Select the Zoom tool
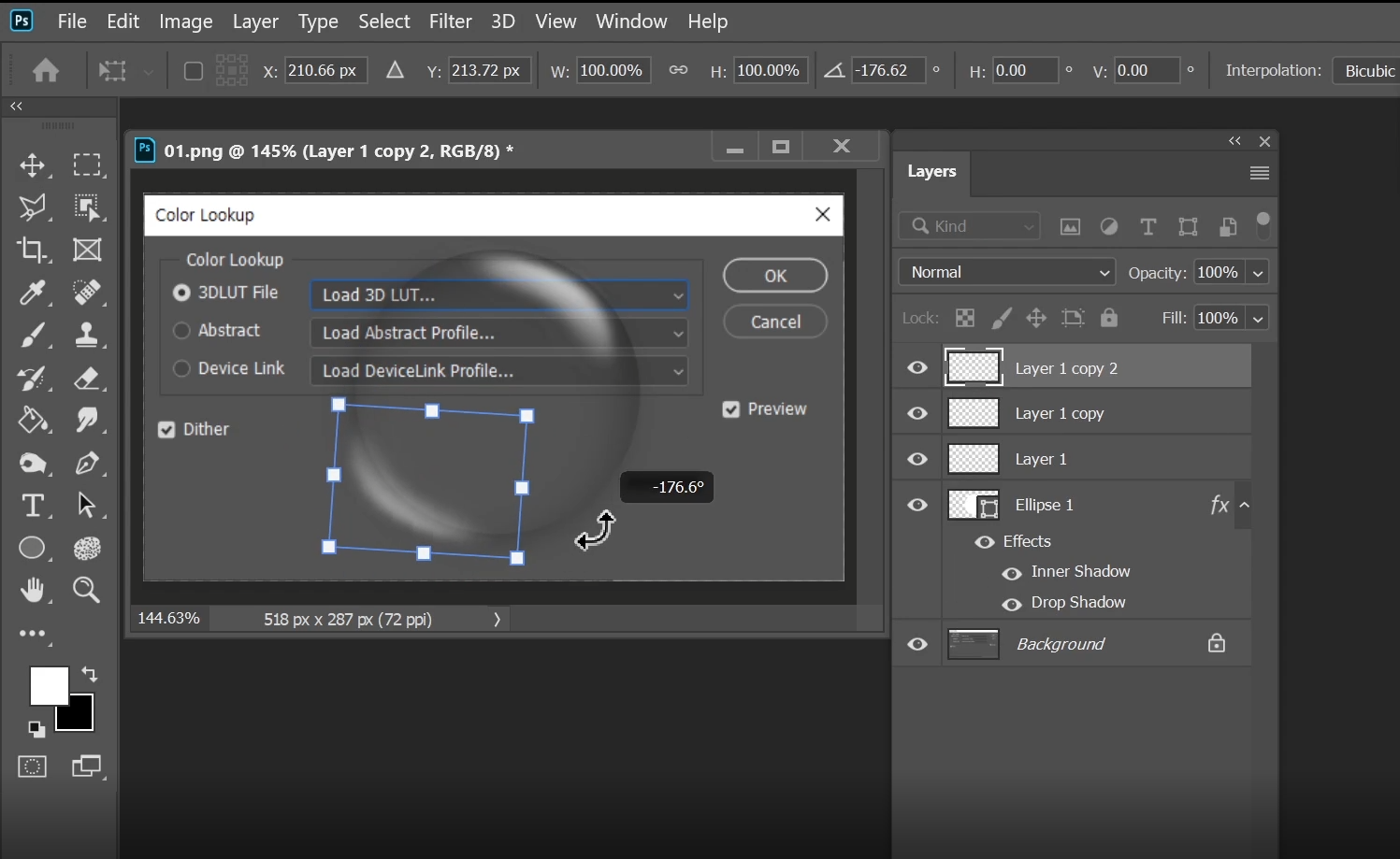Image resolution: width=1400 pixels, height=859 pixels. [x=87, y=590]
